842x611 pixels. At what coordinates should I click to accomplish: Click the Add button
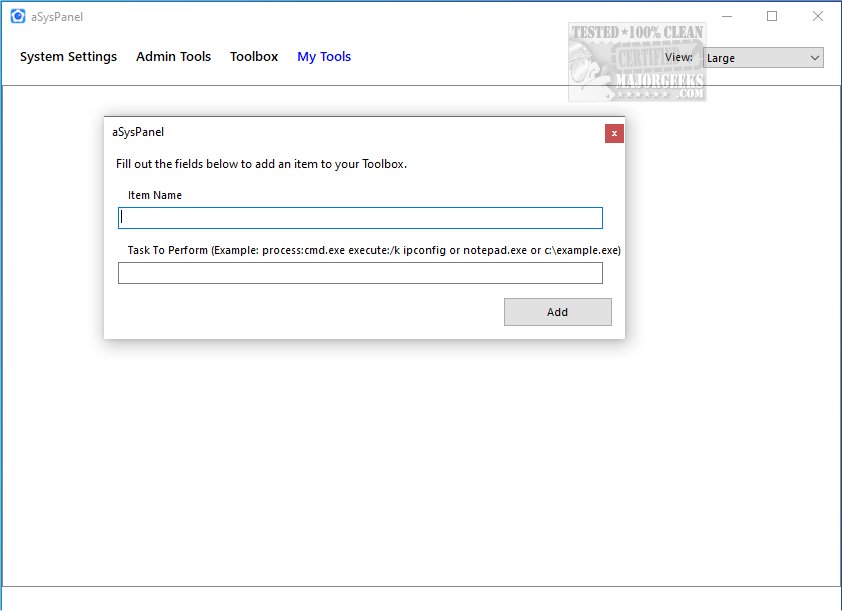(557, 312)
